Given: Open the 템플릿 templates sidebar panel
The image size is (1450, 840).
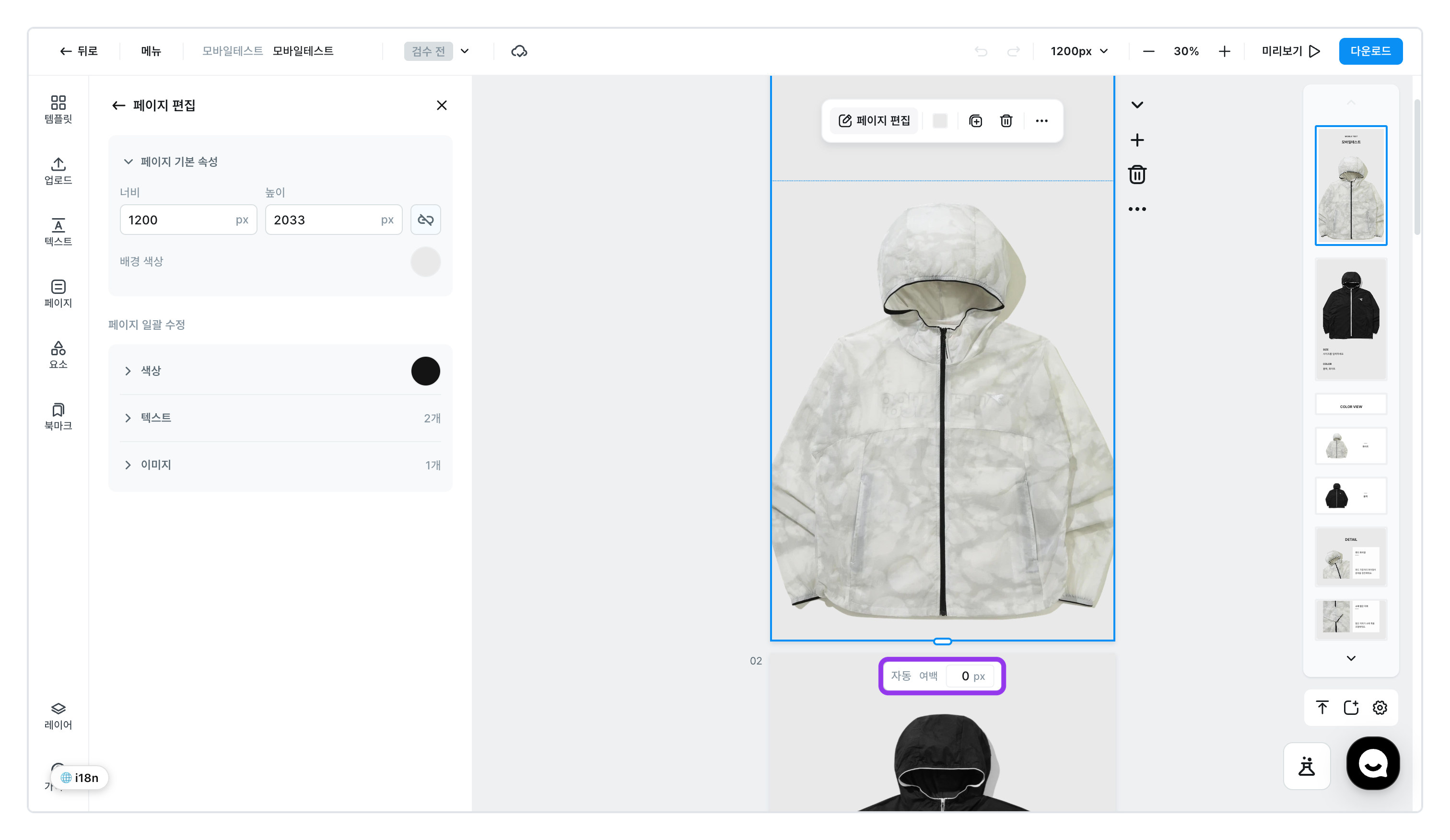Looking at the screenshot, I should (58, 109).
